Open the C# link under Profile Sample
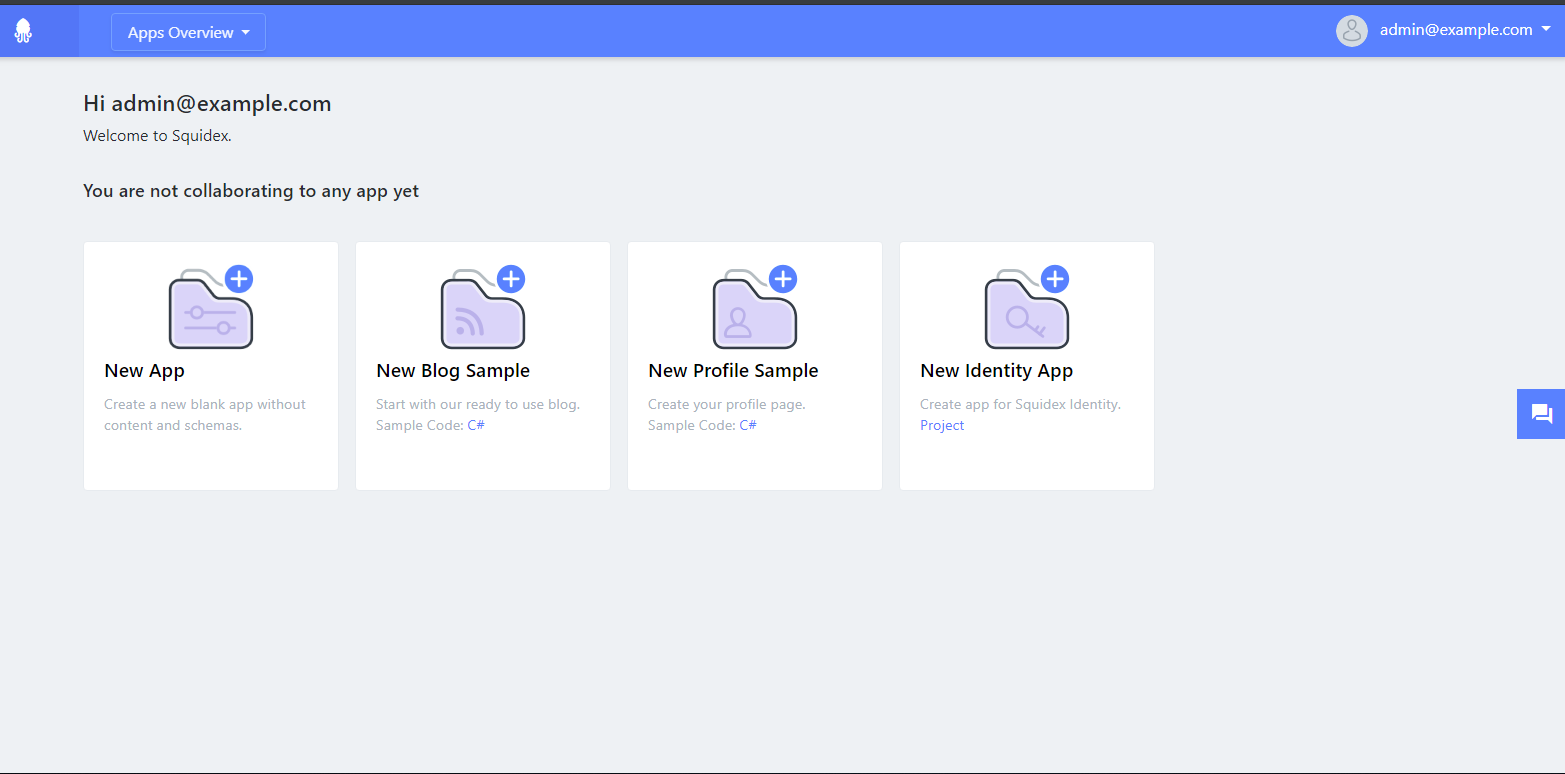1565x774 pixels. point(748,425)
